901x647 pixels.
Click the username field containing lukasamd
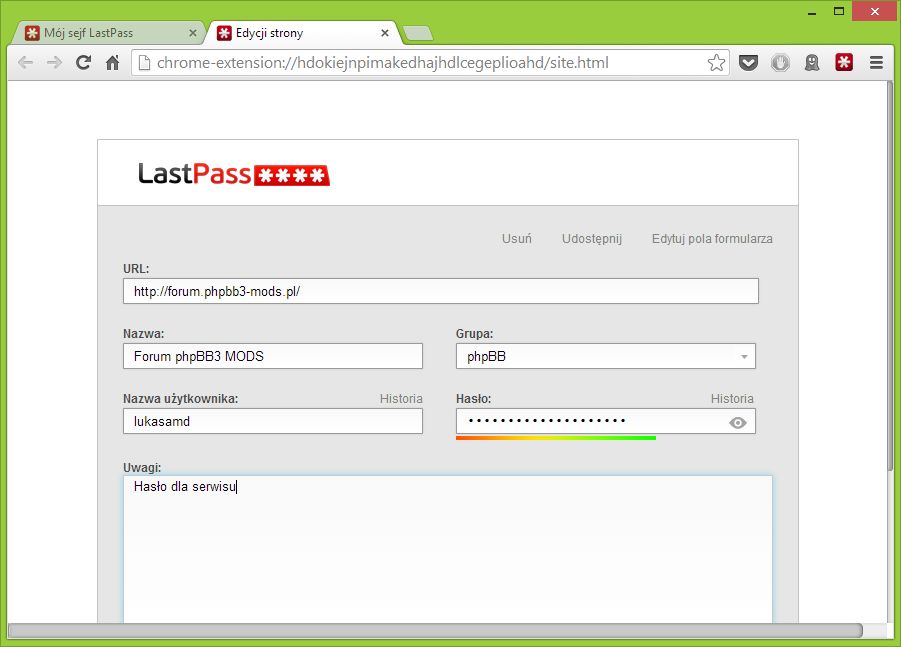[273, 421]
